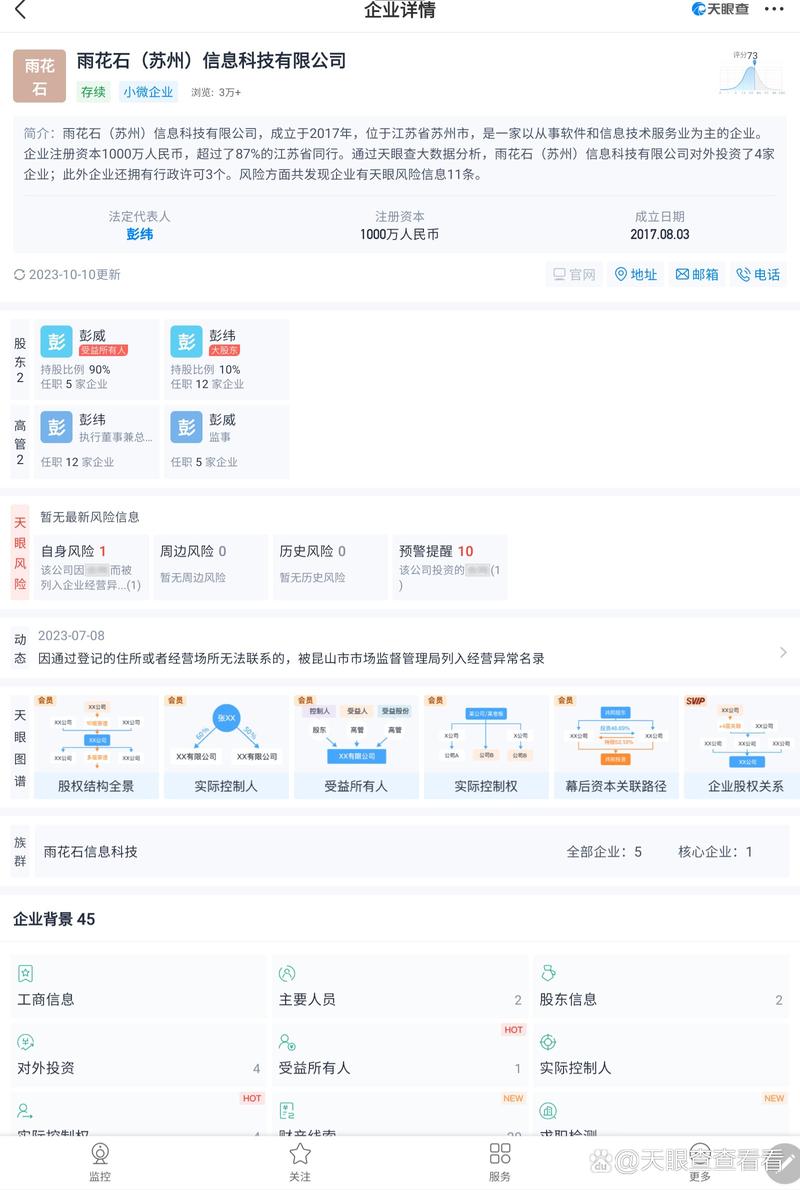This screenshot has height=1190, width=800.
Task: View the score 73 distribution chart
Action: pos(751,73)
